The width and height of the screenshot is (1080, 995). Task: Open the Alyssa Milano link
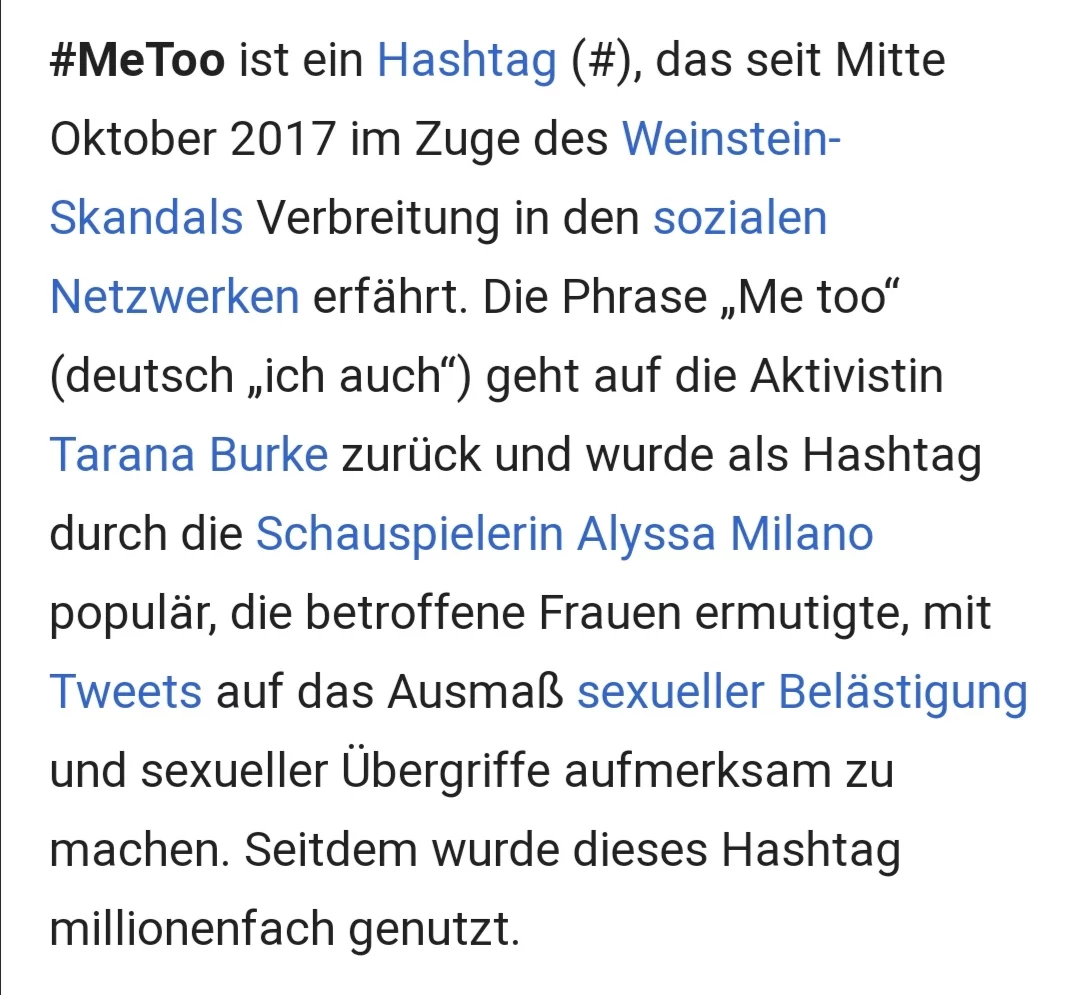[725, 534]
